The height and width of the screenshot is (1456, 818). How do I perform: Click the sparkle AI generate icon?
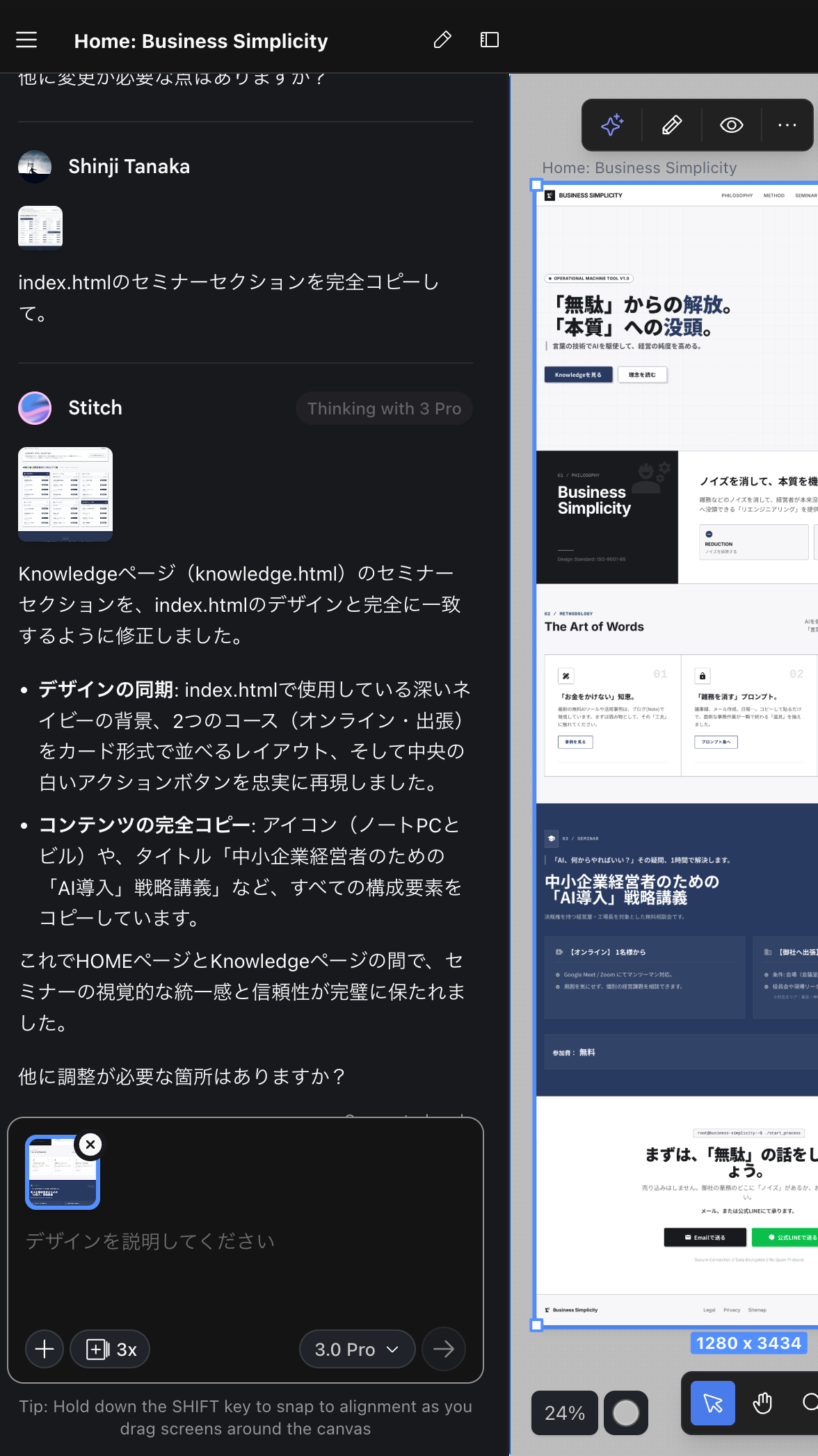click(612, 125)
